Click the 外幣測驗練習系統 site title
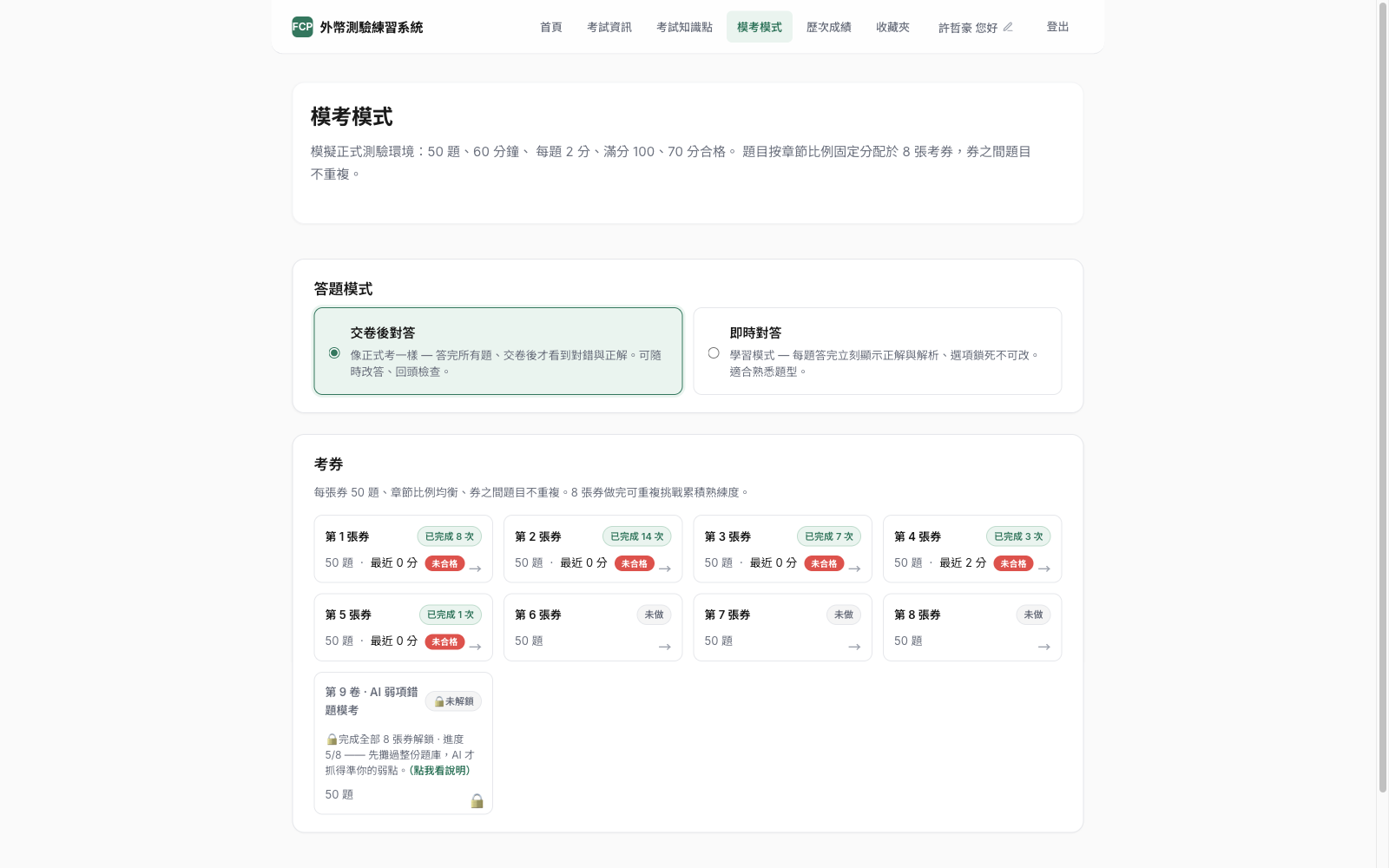 point(372,27)
